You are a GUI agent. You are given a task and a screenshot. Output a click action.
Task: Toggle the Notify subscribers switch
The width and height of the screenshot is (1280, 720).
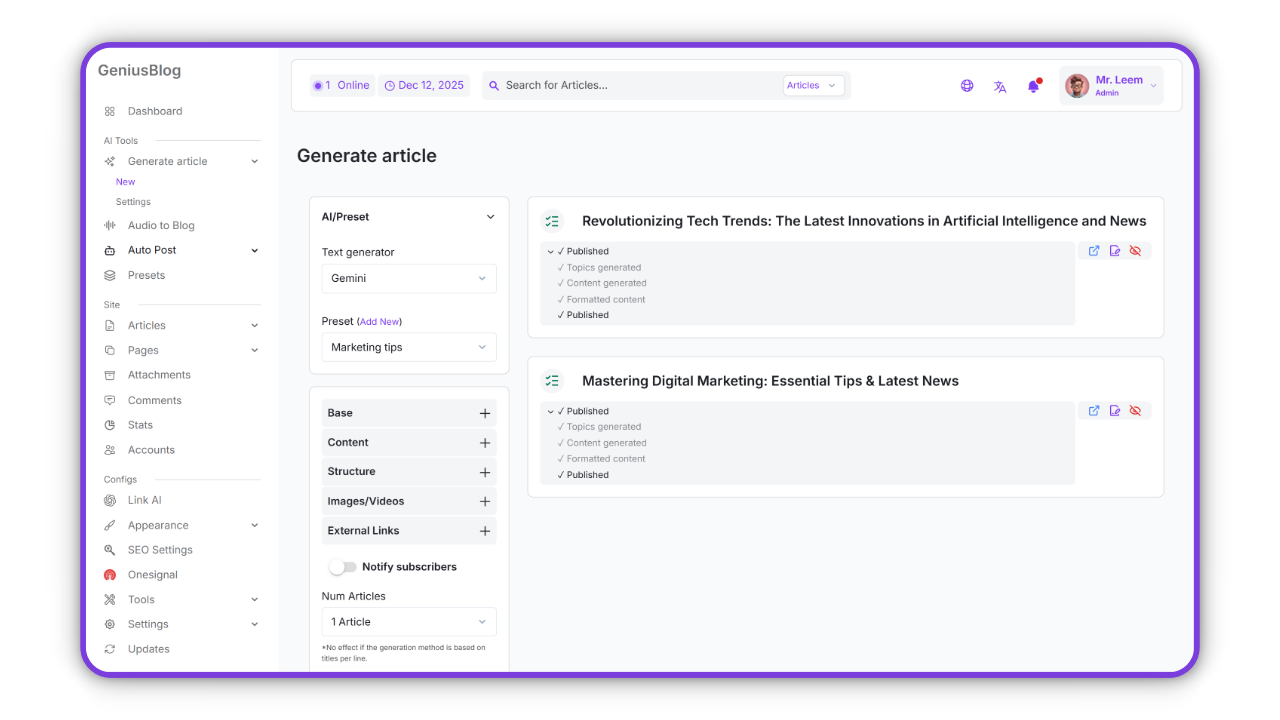pos(343,567)
